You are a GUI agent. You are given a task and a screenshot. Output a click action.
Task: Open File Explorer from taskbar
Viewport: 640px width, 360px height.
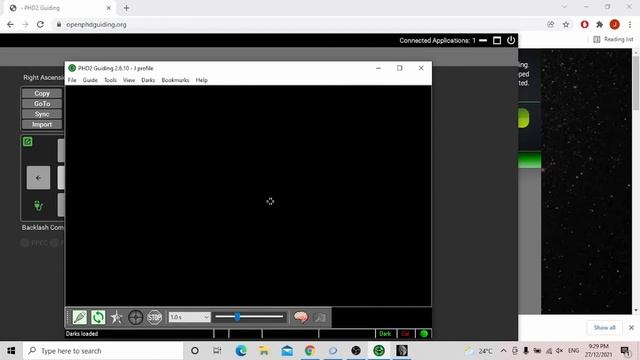click(x=264, y=351)
